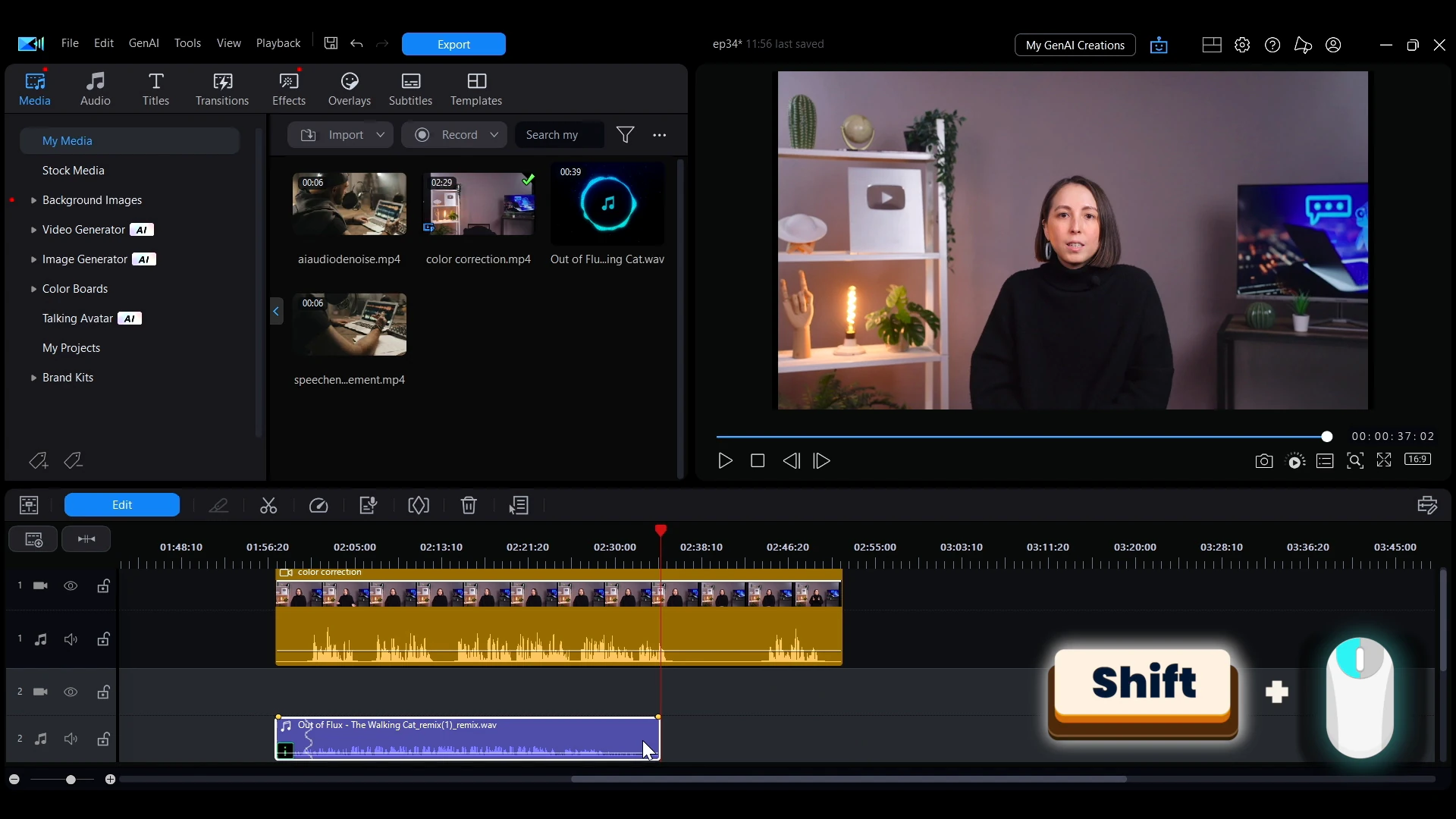Screen dimensions: 1456x819
Task: Switch to the Subtitles tab
Action: [410, 89]
